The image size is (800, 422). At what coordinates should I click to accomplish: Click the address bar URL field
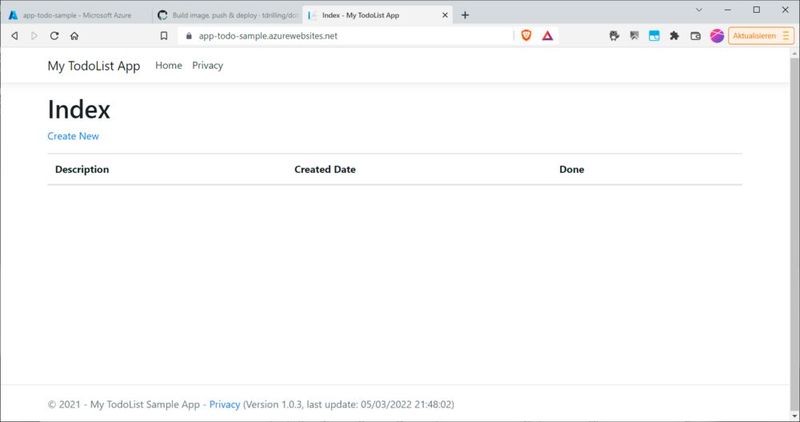347,36
